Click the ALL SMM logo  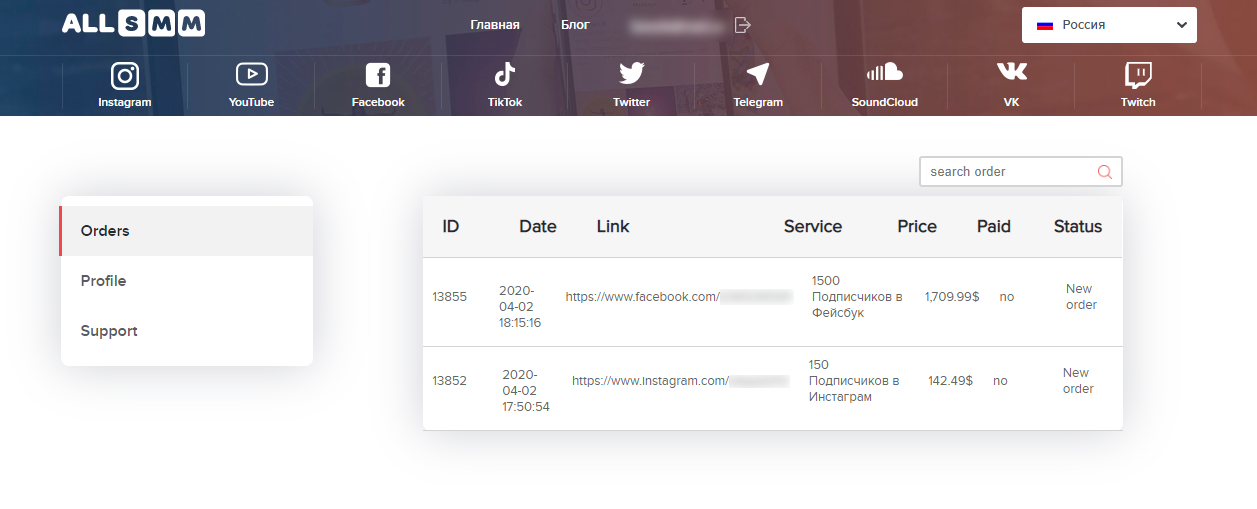pos(133,24)
